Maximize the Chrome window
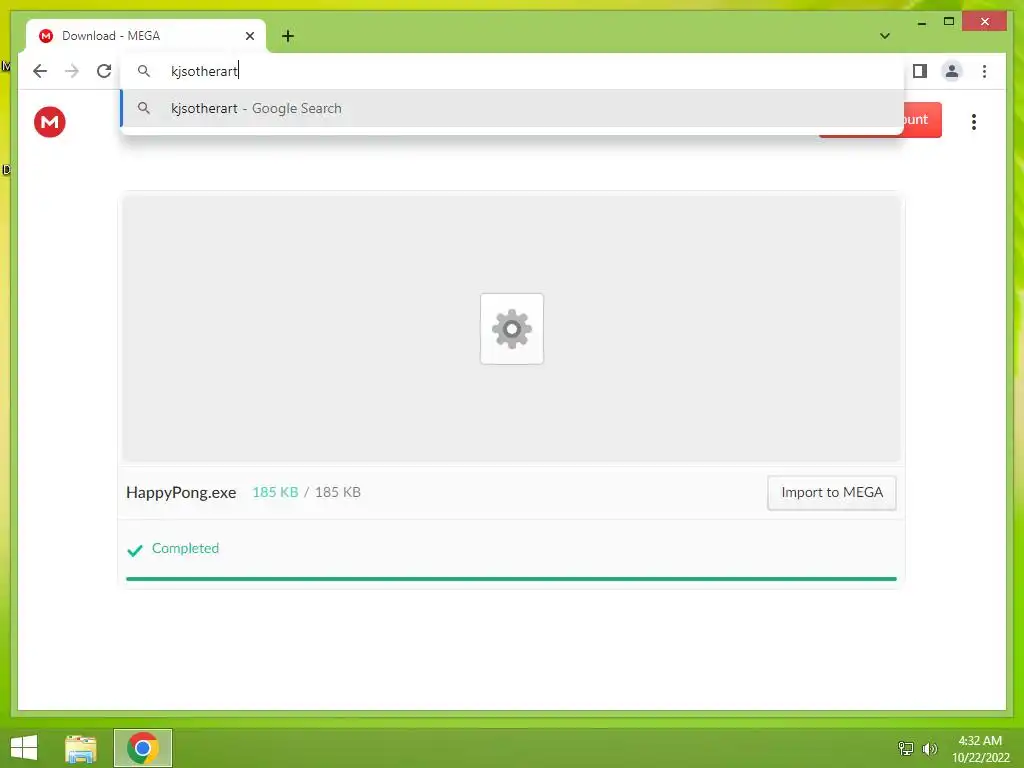Viewport: 1024px width, 768px height. pyautogui.click(x=949, y=22)
